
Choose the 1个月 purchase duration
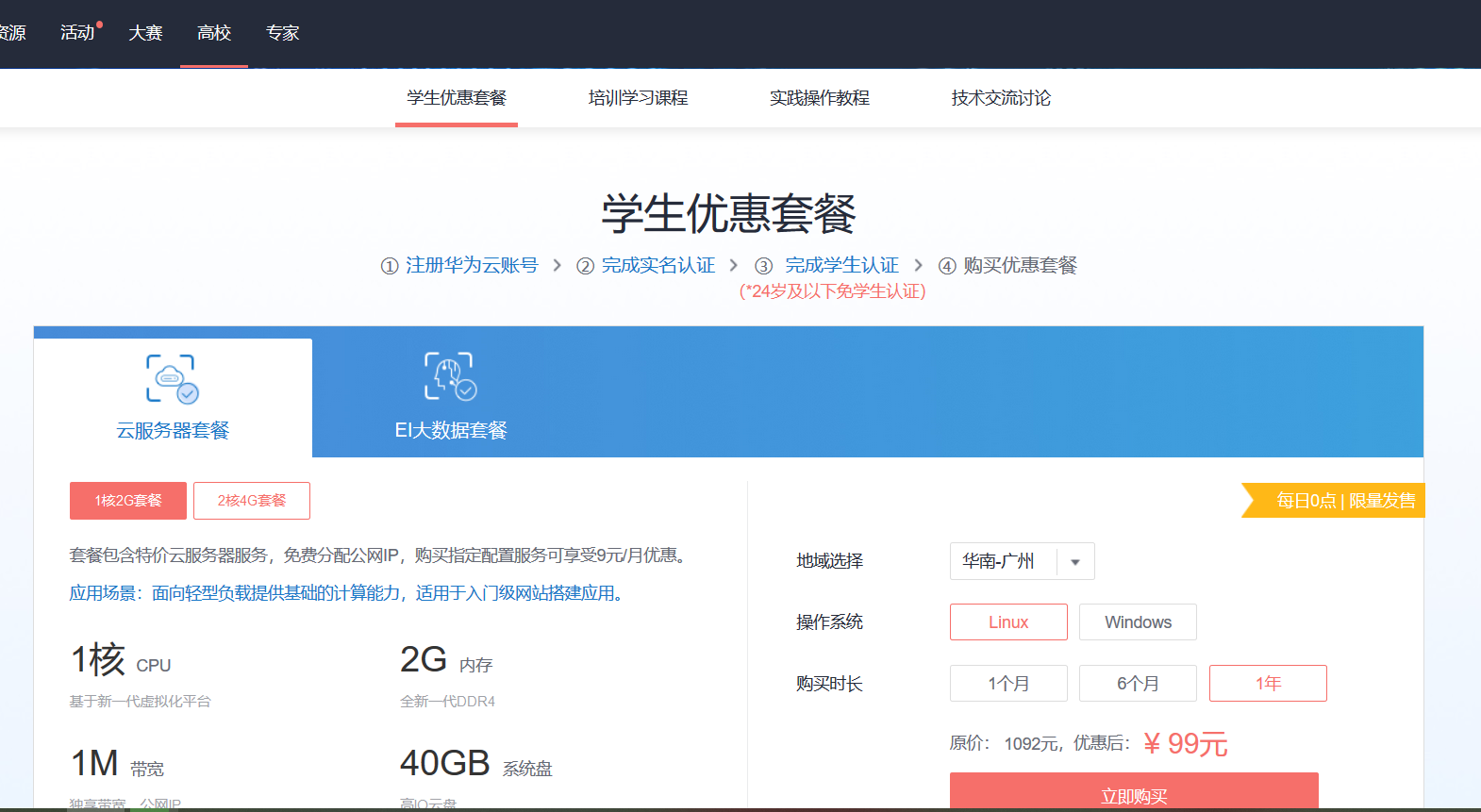pos(1008,684)
